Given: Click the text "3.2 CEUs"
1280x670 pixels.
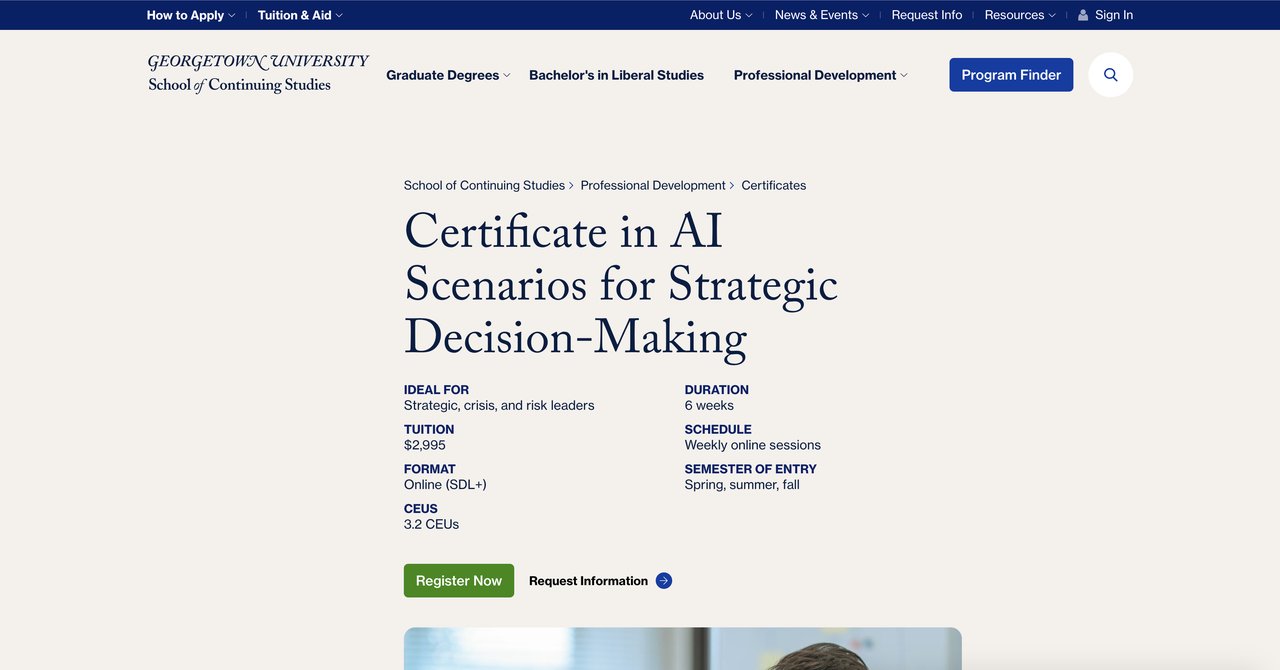Looking at the screenshot, I should point(432,524).
